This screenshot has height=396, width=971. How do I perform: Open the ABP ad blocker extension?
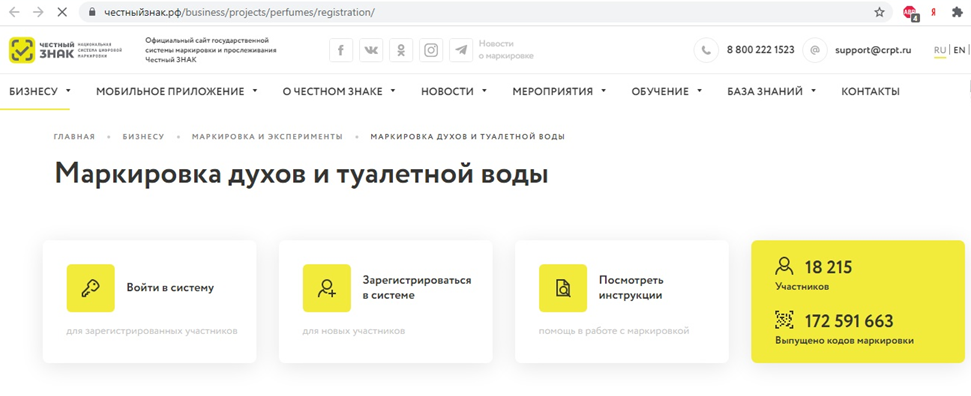(910, 12)
